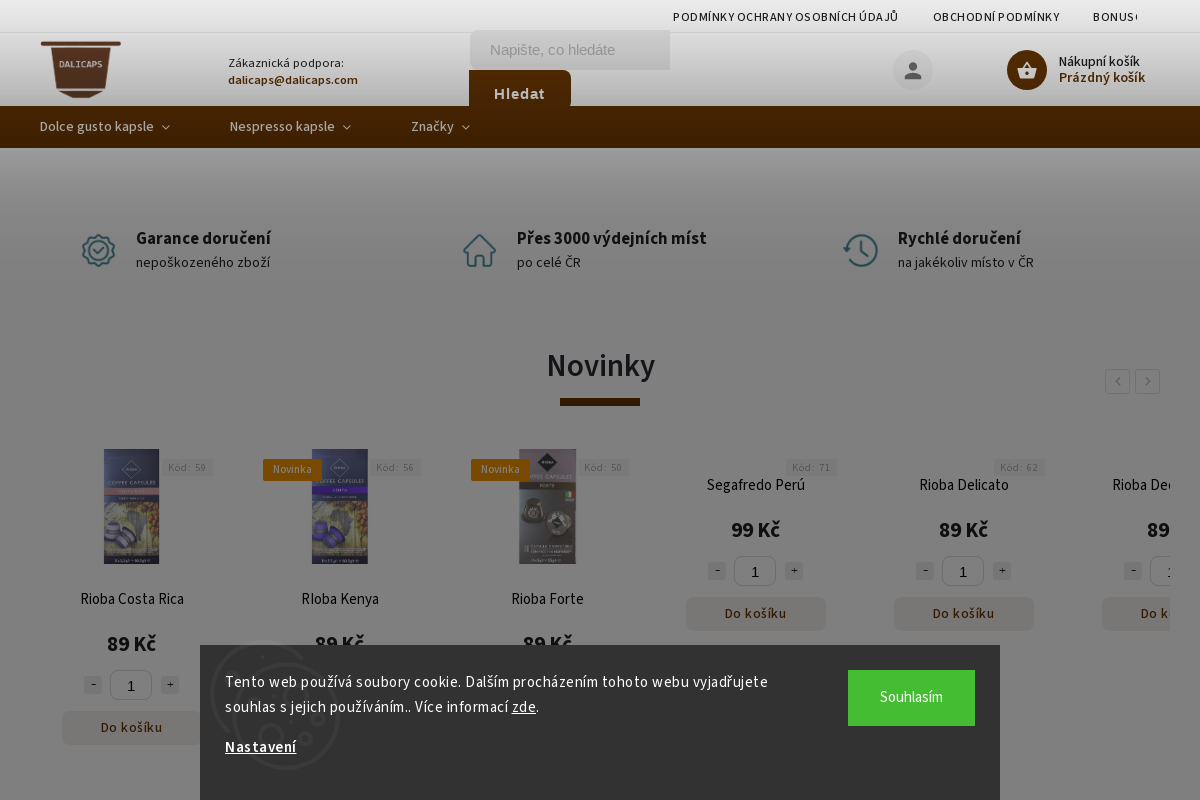Screen dimensions: 1200x800
Task: Click the house icon near Přes 3000 výdejních míst
Action: 479,250
